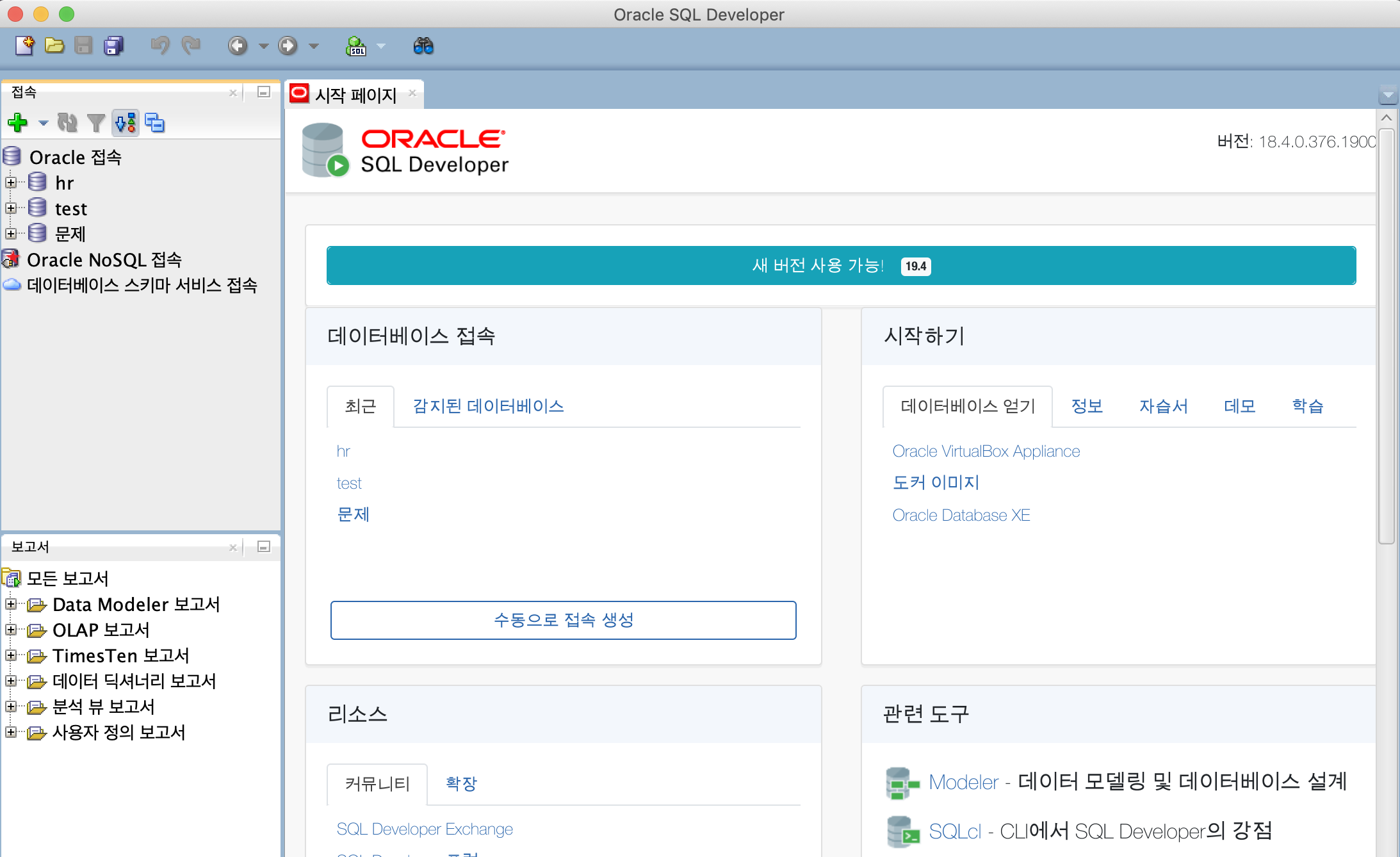This screenshot has width=1400, height=857.
Task: Select the 자습서 tab
Action: tap(1163, 406)
